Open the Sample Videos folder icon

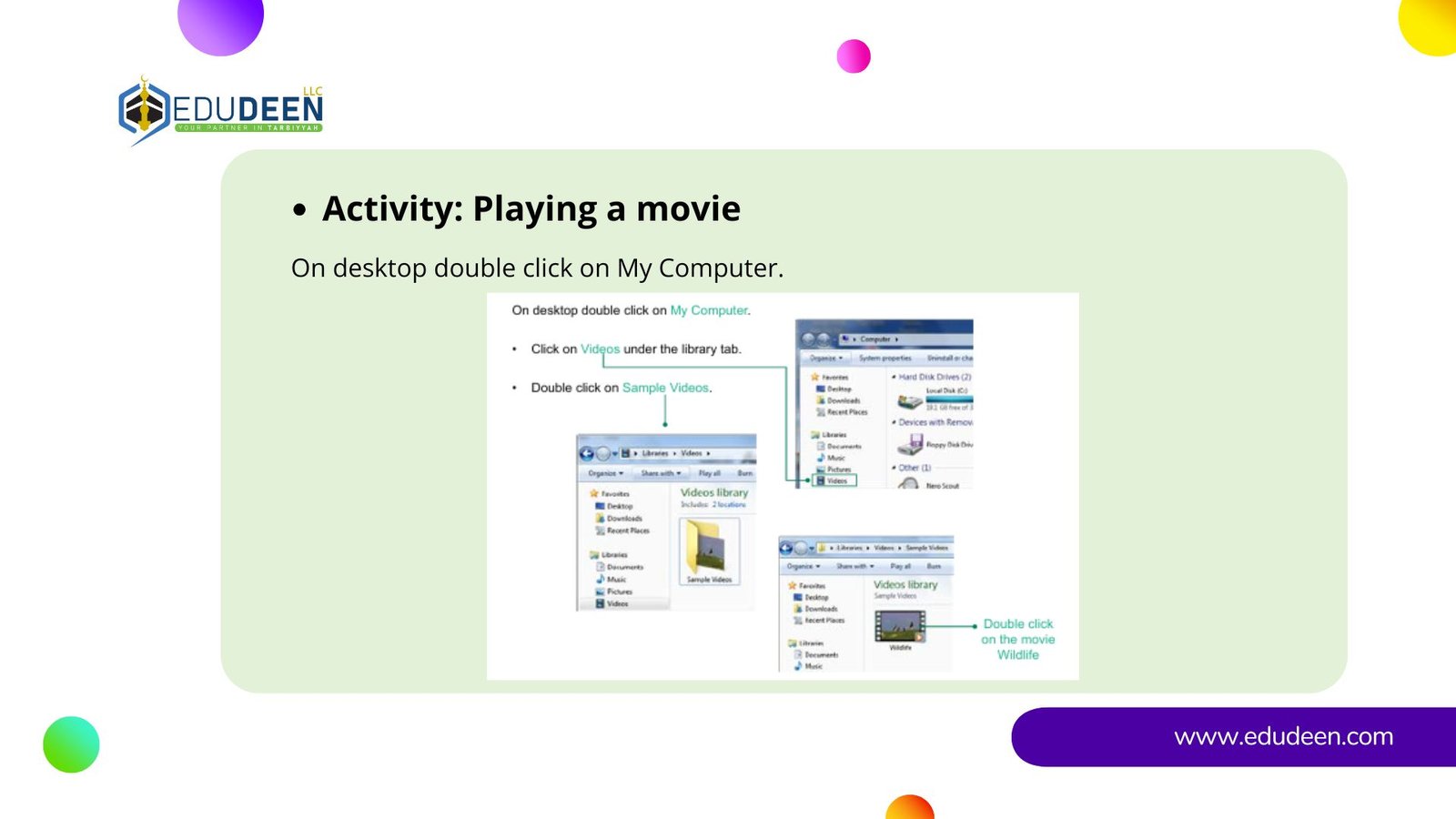coord(709,548)
